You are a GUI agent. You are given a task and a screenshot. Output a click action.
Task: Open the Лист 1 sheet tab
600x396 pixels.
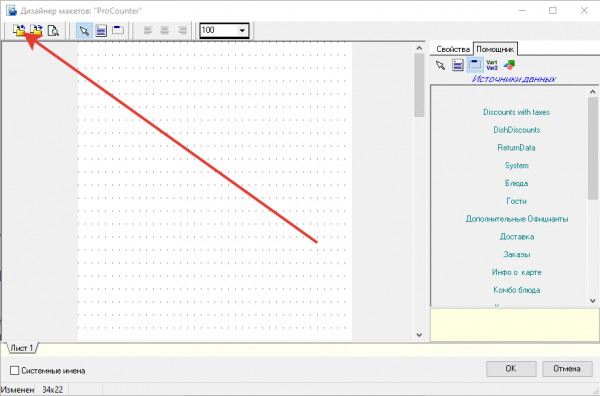click(22, 348)
